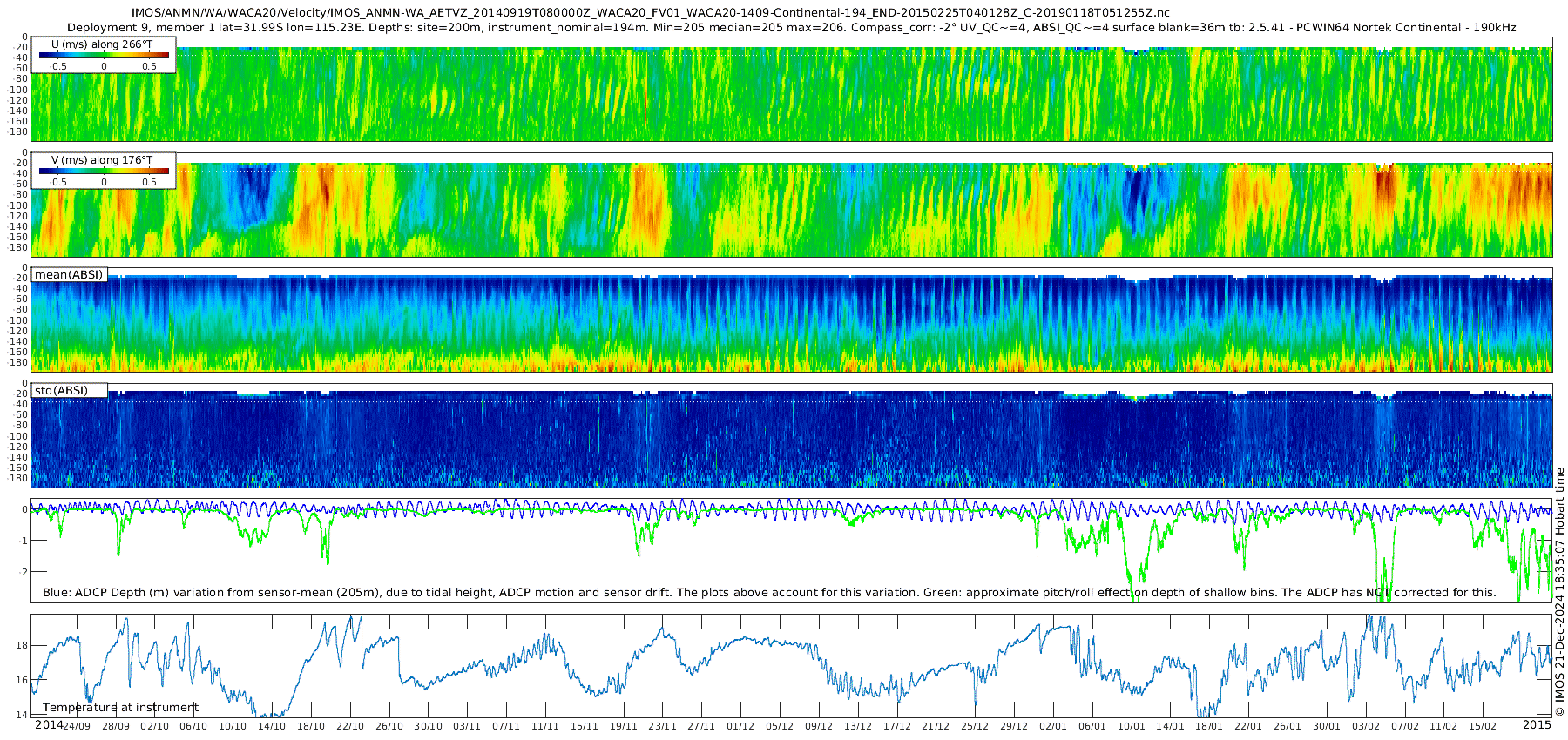Click the '07/02' date tick
The height and width of the screenshot is (740, 1568).
click(x=1404, y=726)
